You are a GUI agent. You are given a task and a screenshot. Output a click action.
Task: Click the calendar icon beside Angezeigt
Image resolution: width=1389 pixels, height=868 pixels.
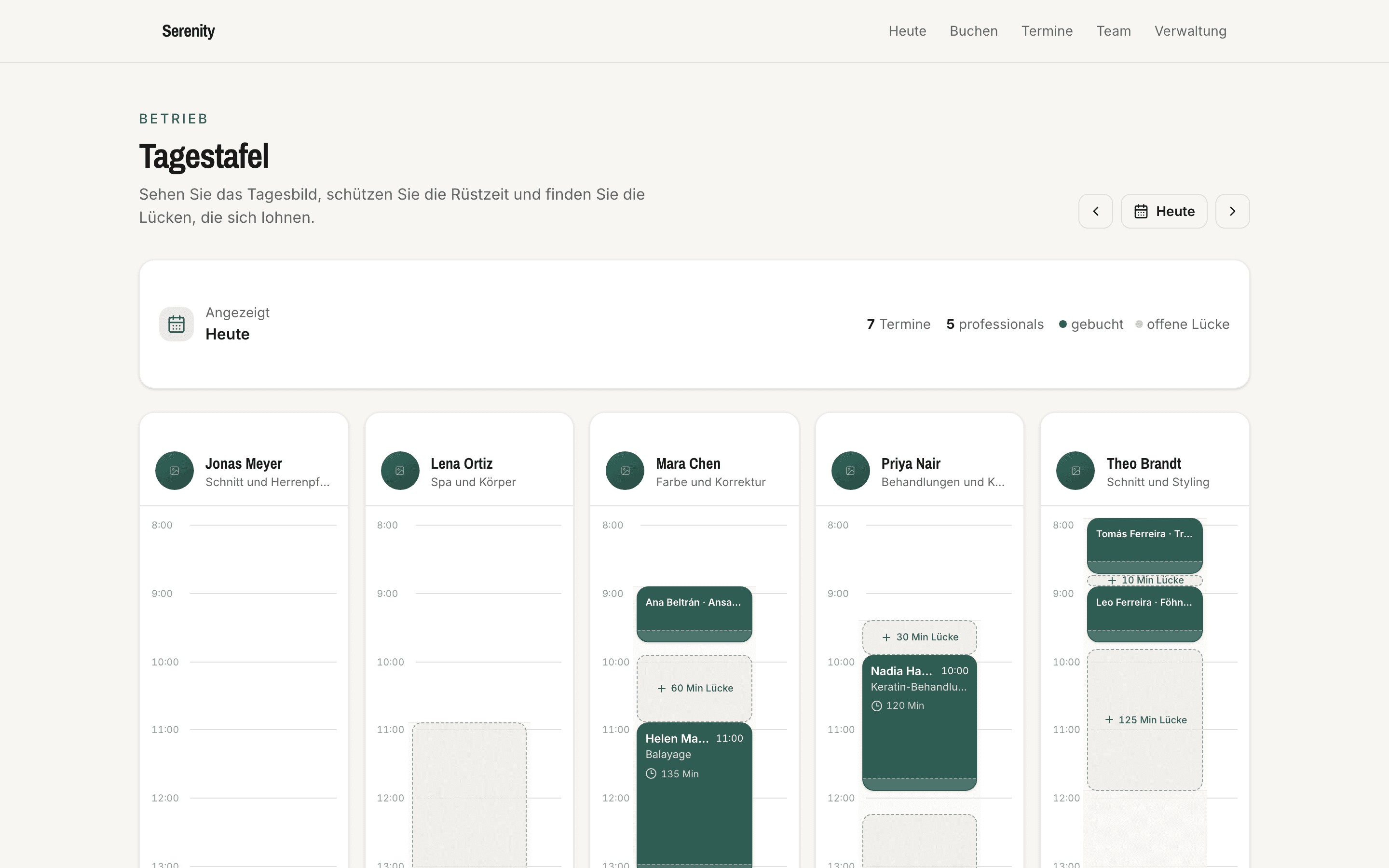(x=176, y=325)
